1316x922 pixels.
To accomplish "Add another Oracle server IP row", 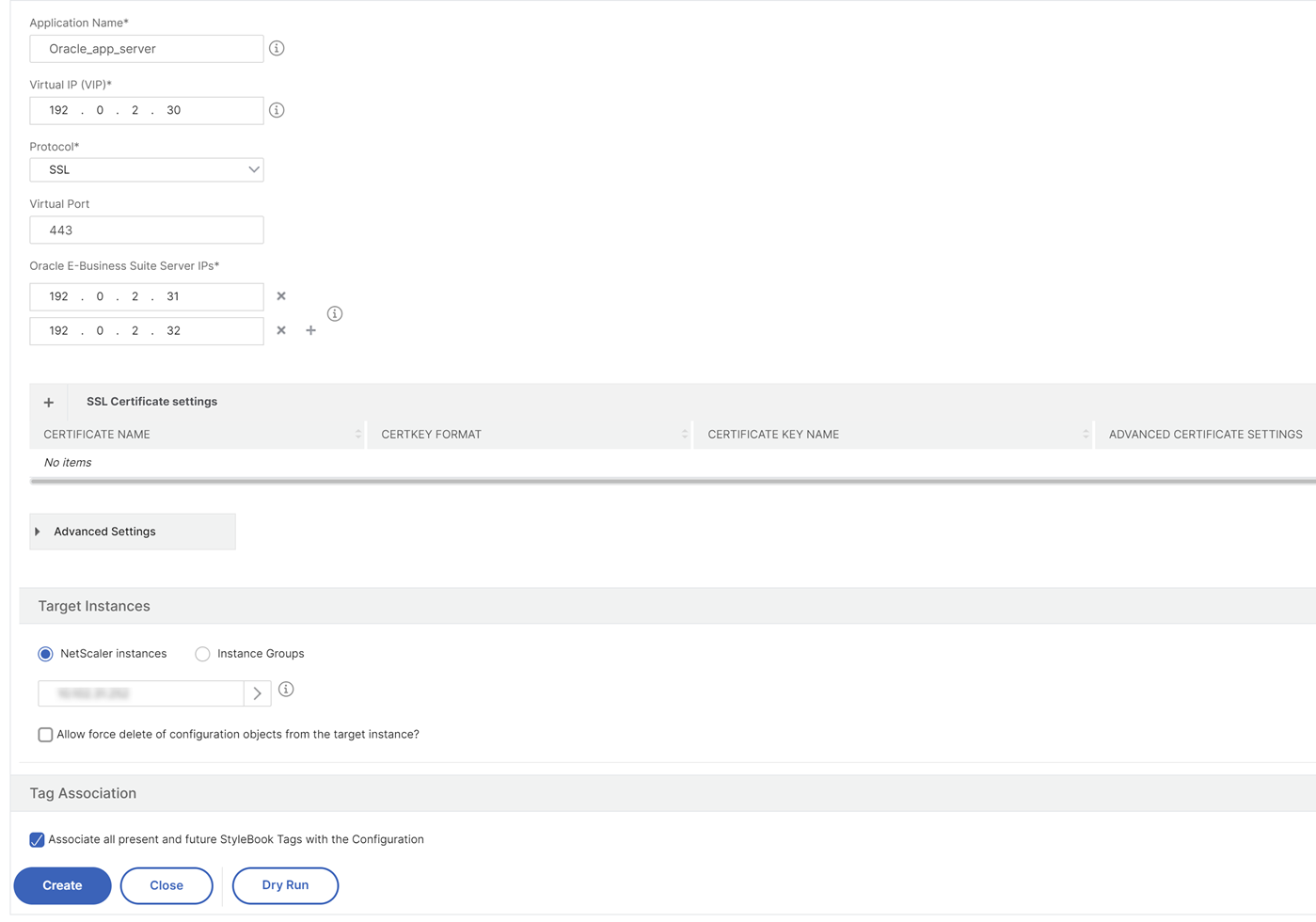I will 310,330.
